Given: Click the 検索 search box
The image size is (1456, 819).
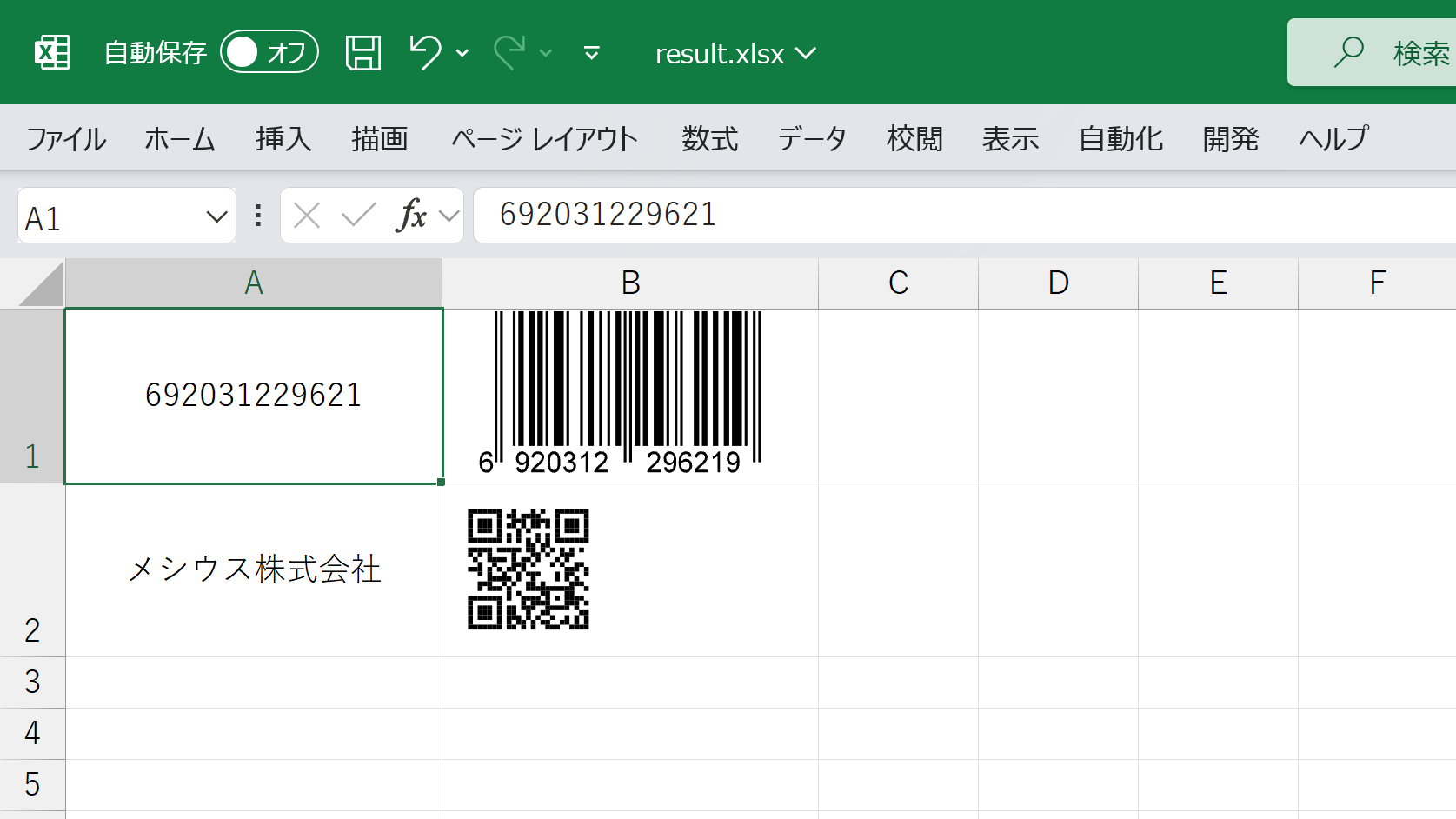Looking at the screenshot, I should 1372,52.
